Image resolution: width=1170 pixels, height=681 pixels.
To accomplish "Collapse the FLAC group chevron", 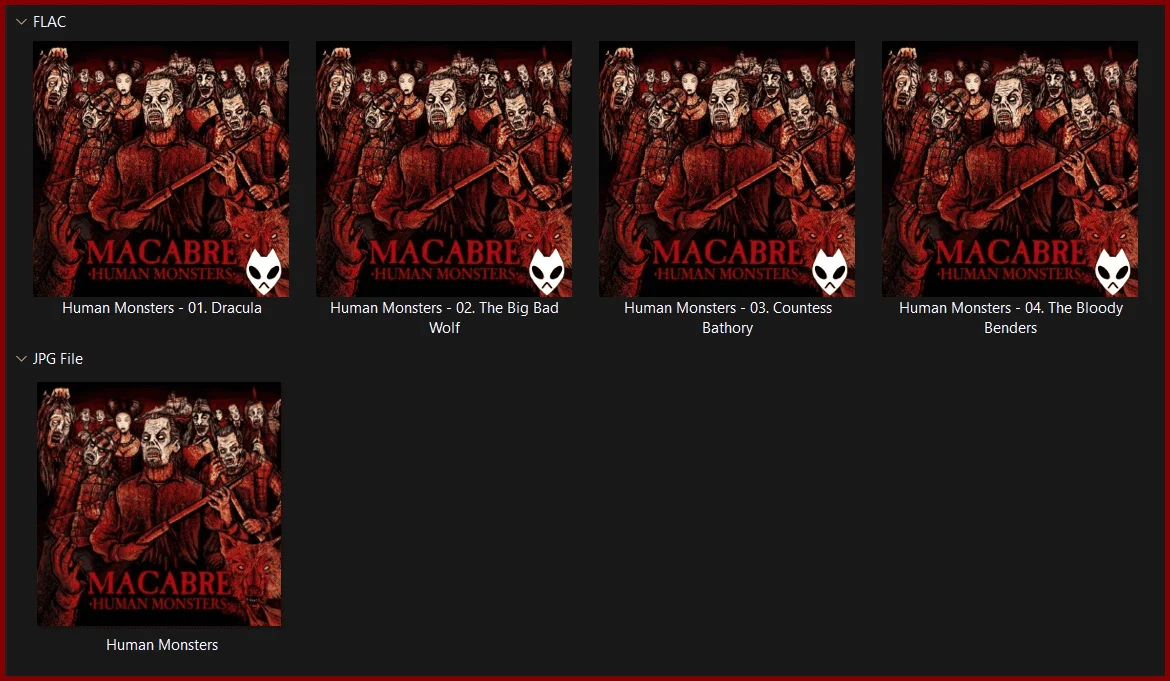I will [21, 22].
